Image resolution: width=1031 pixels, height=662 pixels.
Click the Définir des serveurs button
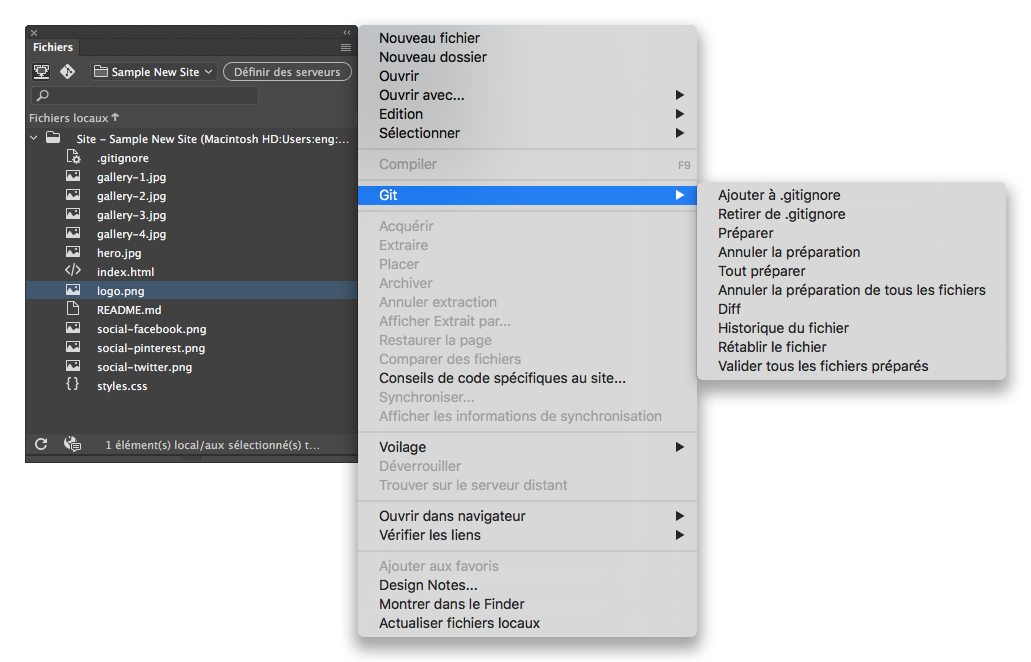pyautogui.click(x=287, y=71)
